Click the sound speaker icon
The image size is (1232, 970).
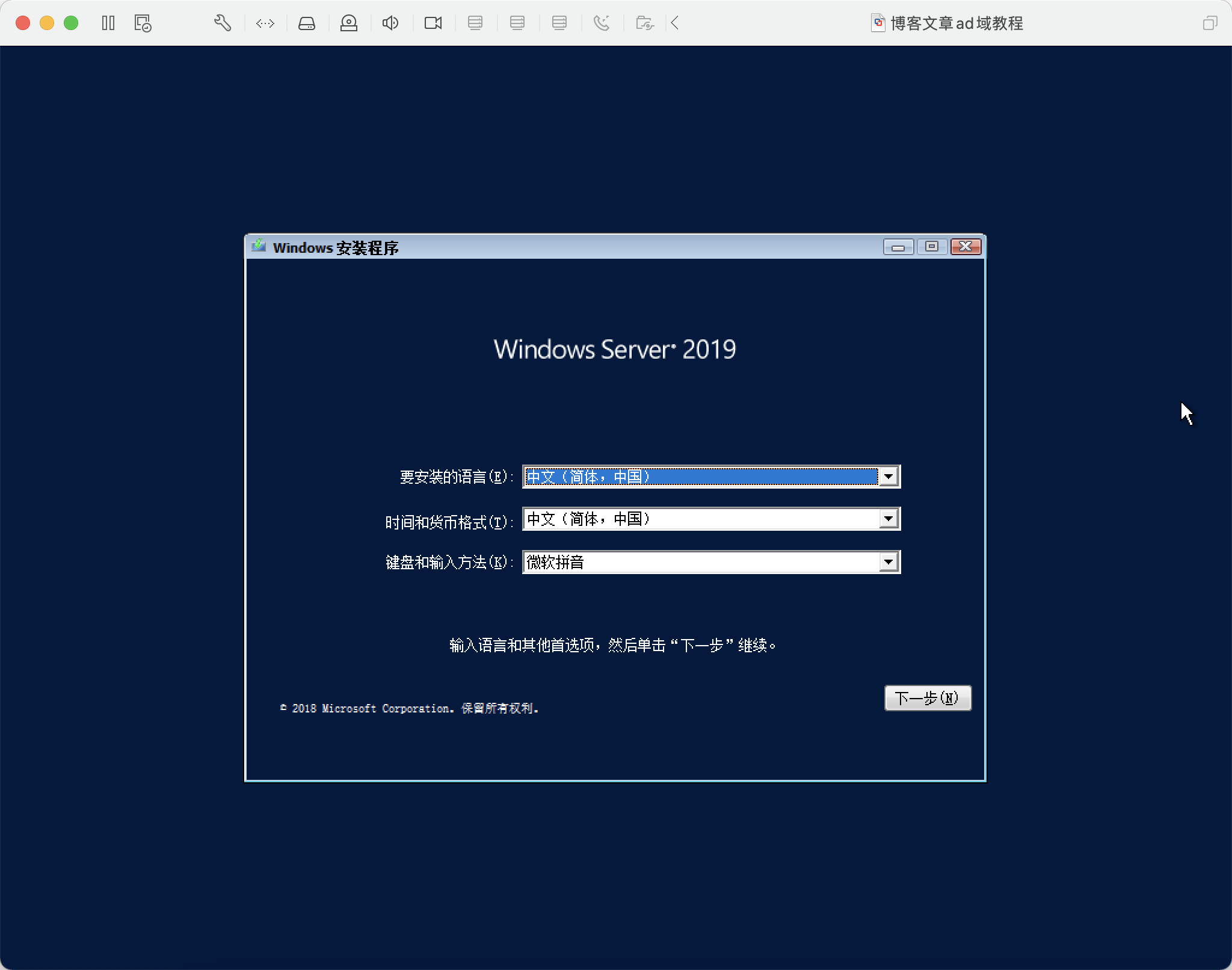point(390,23)
